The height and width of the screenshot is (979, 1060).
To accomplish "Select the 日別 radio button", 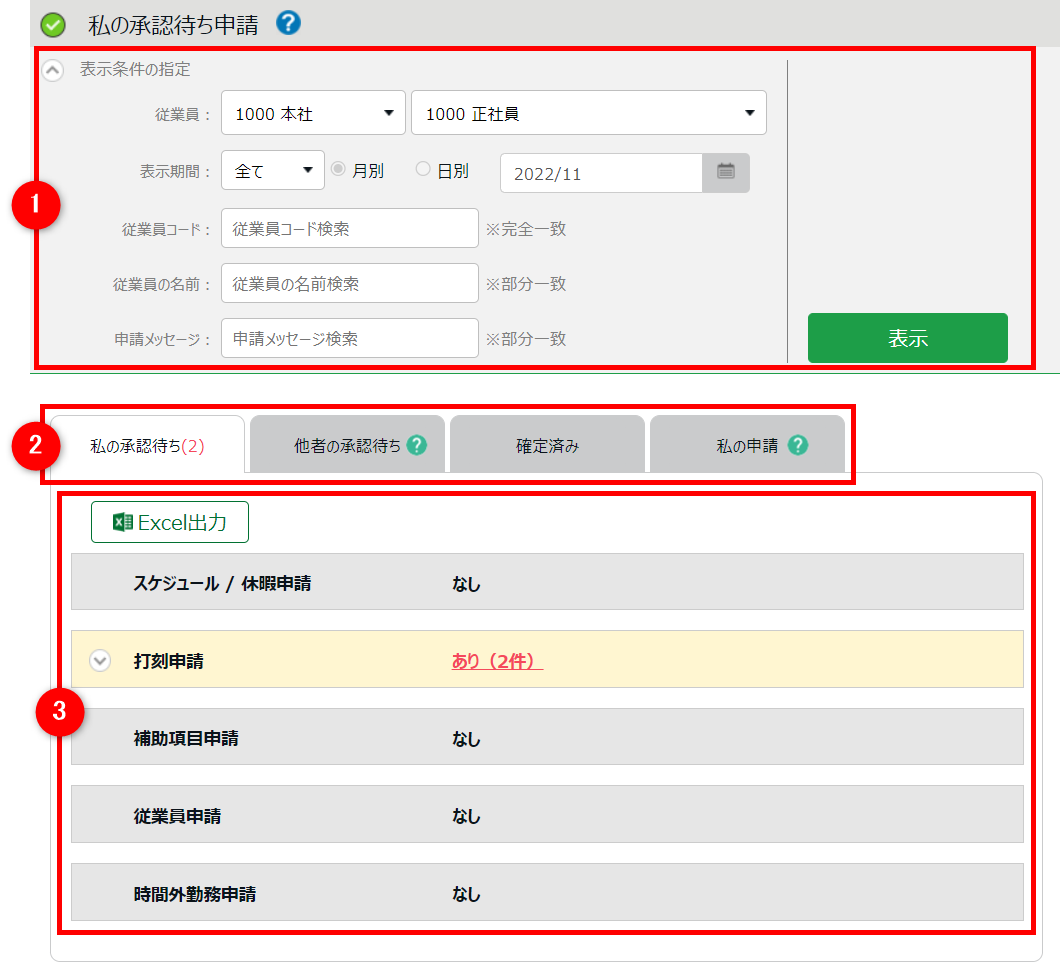I will pos(423,170).
